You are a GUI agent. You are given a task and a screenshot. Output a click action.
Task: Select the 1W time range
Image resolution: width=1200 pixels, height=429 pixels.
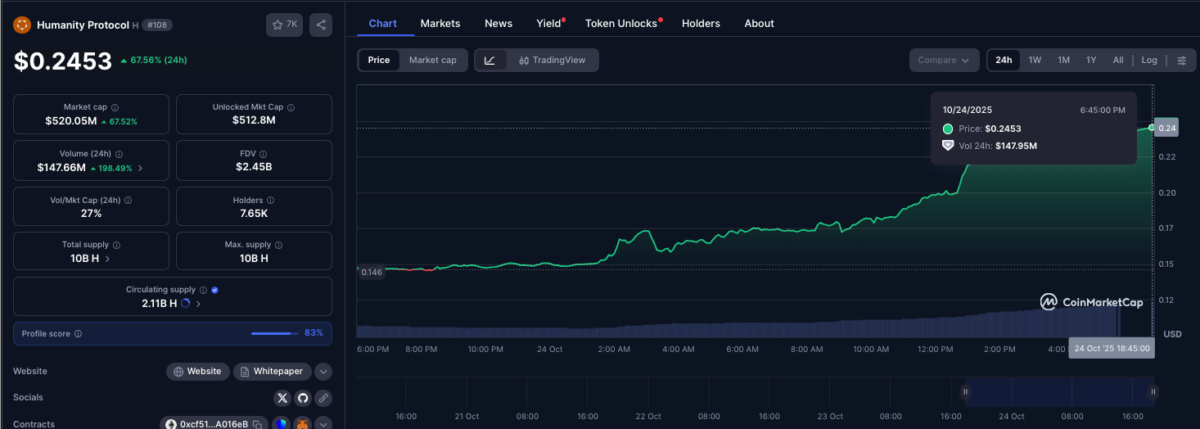pos(1035,60)
